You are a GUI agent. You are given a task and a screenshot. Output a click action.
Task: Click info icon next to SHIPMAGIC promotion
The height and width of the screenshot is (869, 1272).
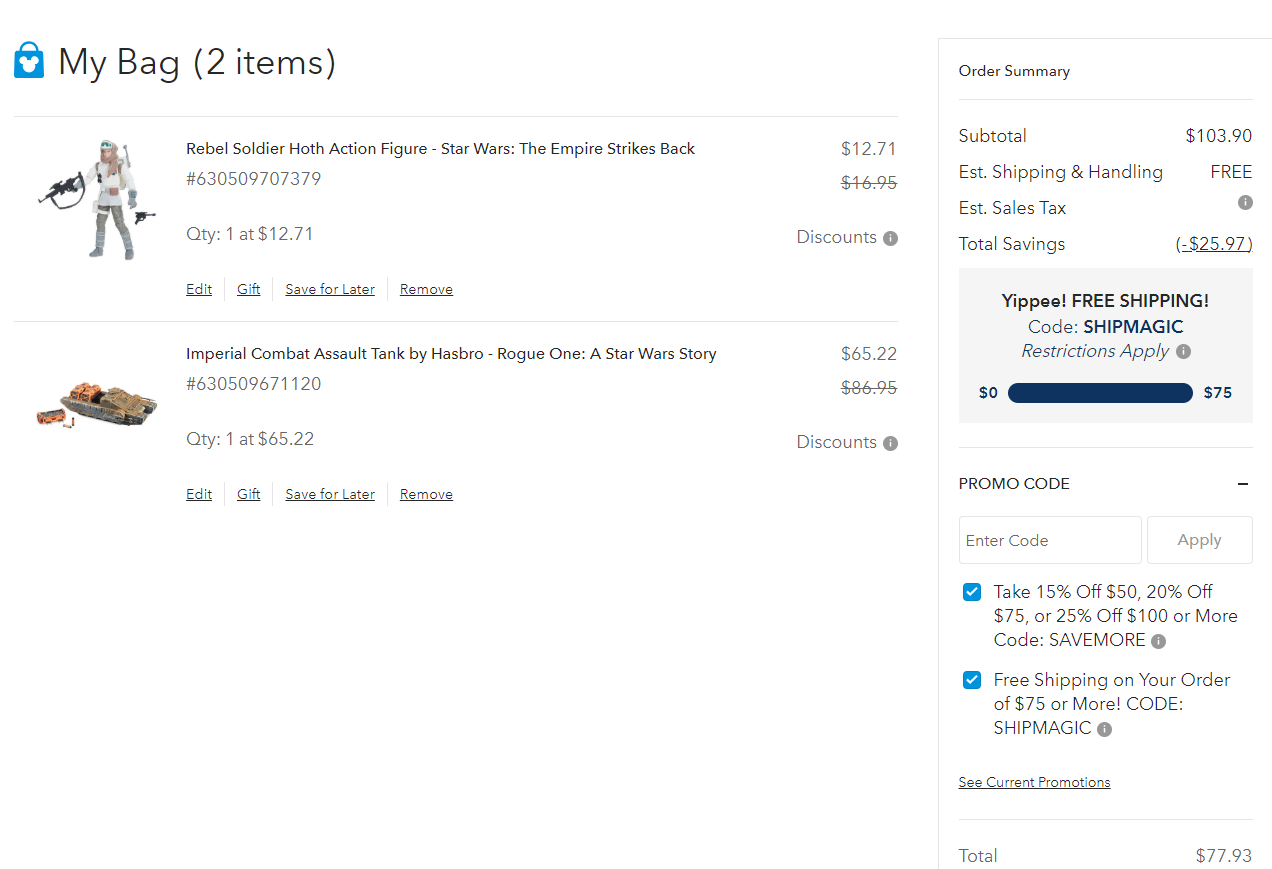tap(1104, 729)
